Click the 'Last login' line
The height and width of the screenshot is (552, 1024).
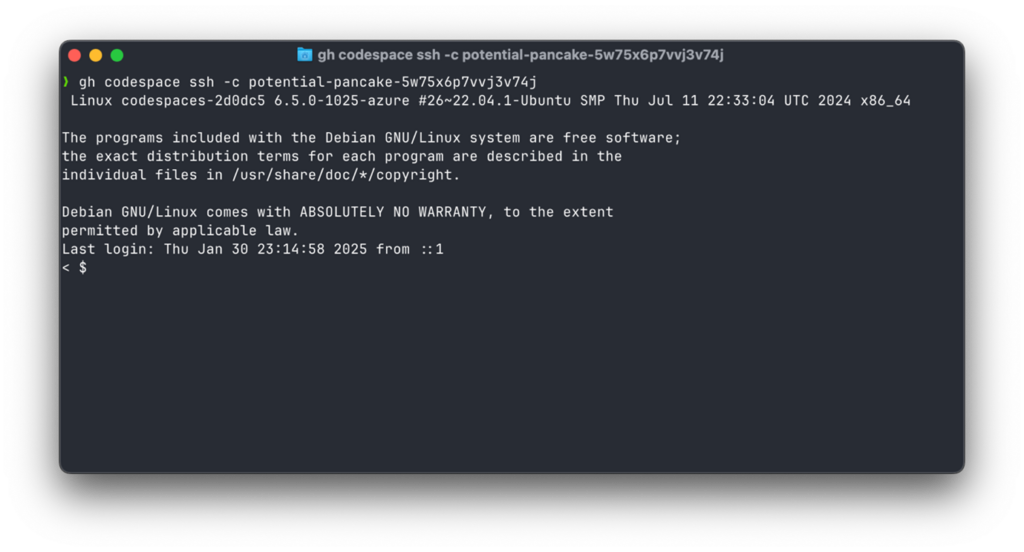pos(253,249)
